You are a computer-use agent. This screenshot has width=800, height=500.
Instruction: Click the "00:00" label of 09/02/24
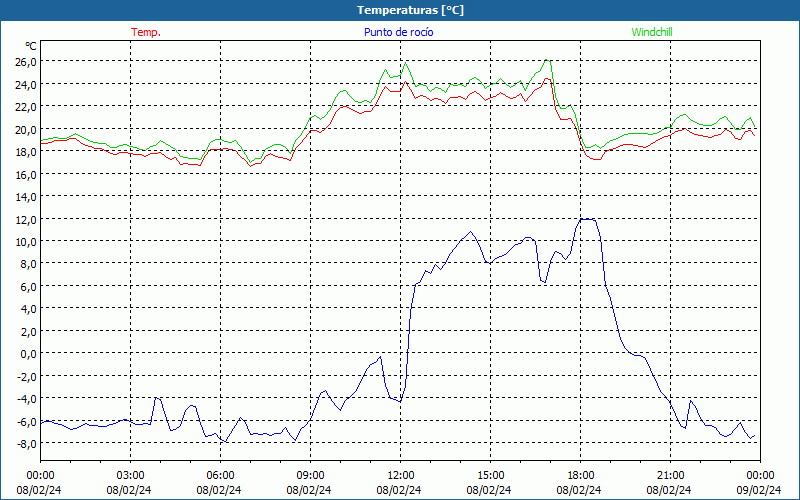[759, 476]
